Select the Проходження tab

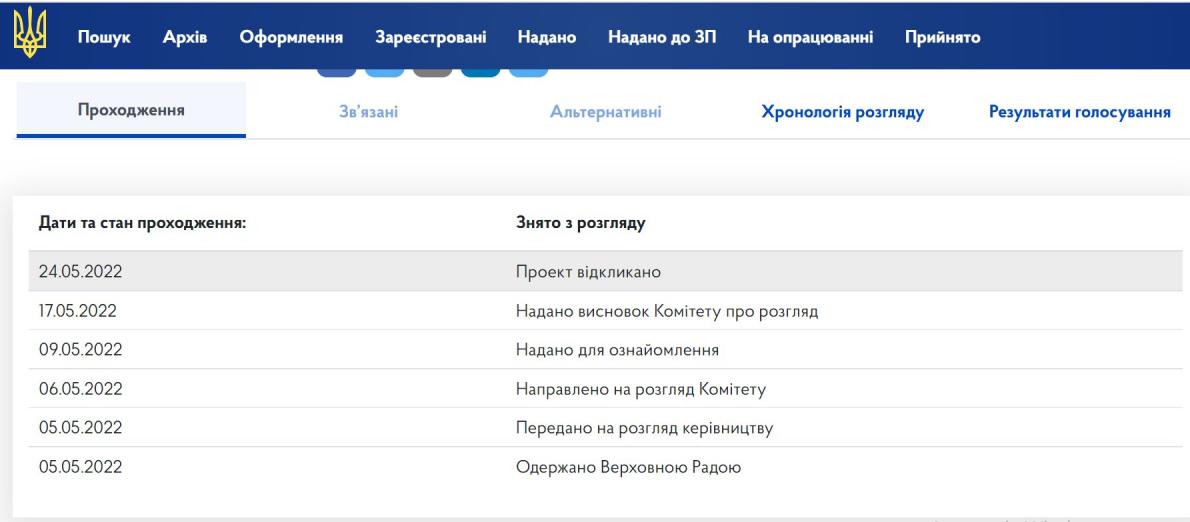pyautogui.click(x=131, y=111)
